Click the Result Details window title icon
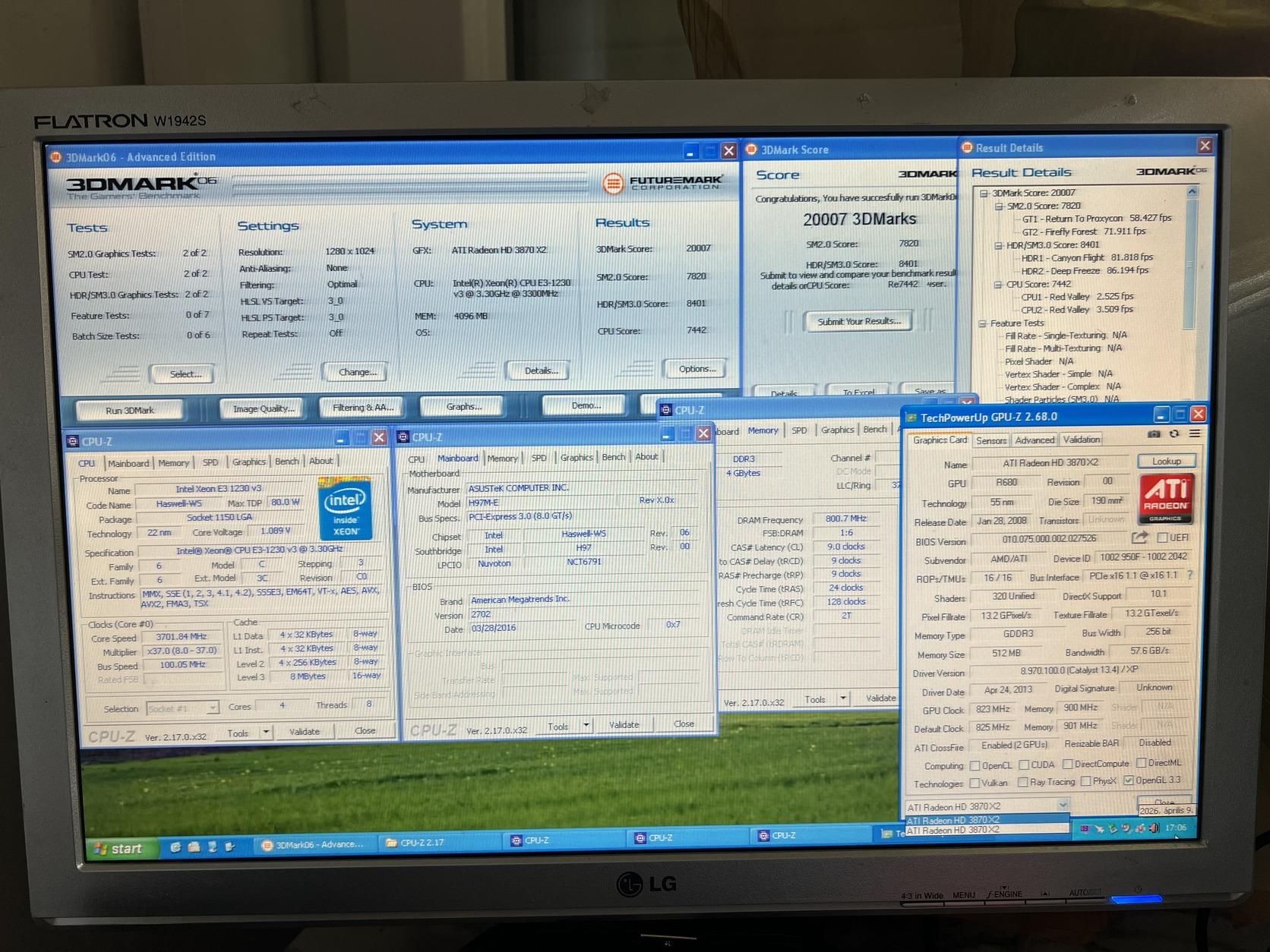Image resolution: width=1270 pixels, height=952 pixels. click(967, 147)
